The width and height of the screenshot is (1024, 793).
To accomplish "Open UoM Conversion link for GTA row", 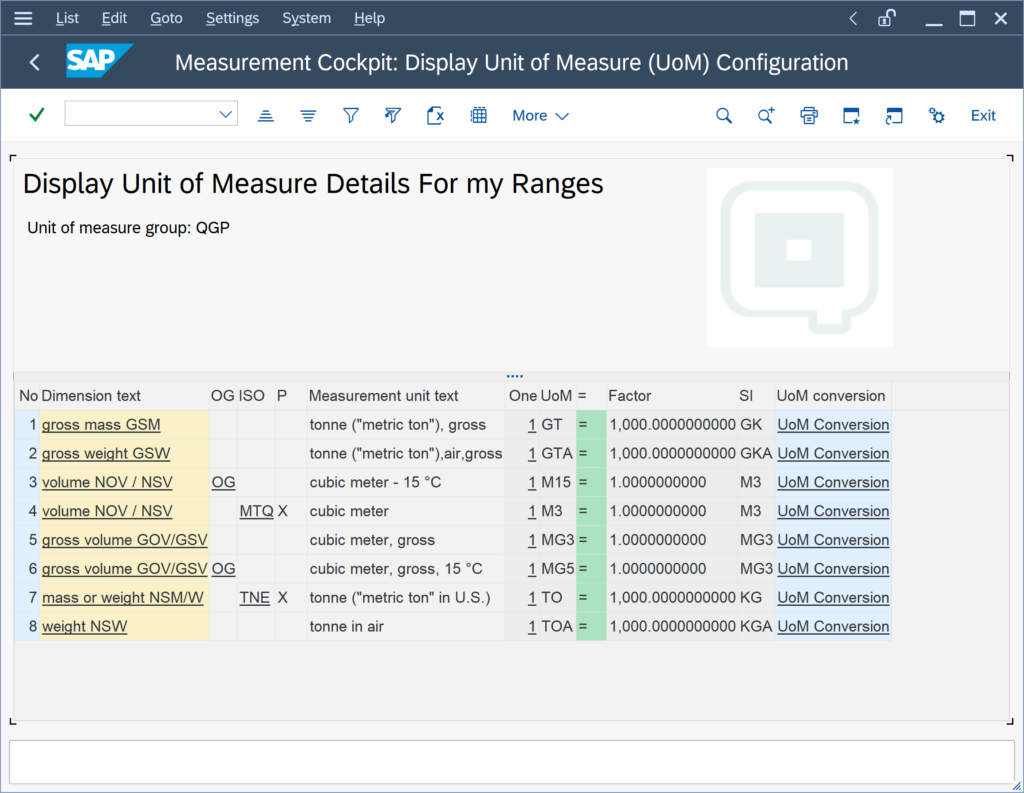I will tap(833, 453).
